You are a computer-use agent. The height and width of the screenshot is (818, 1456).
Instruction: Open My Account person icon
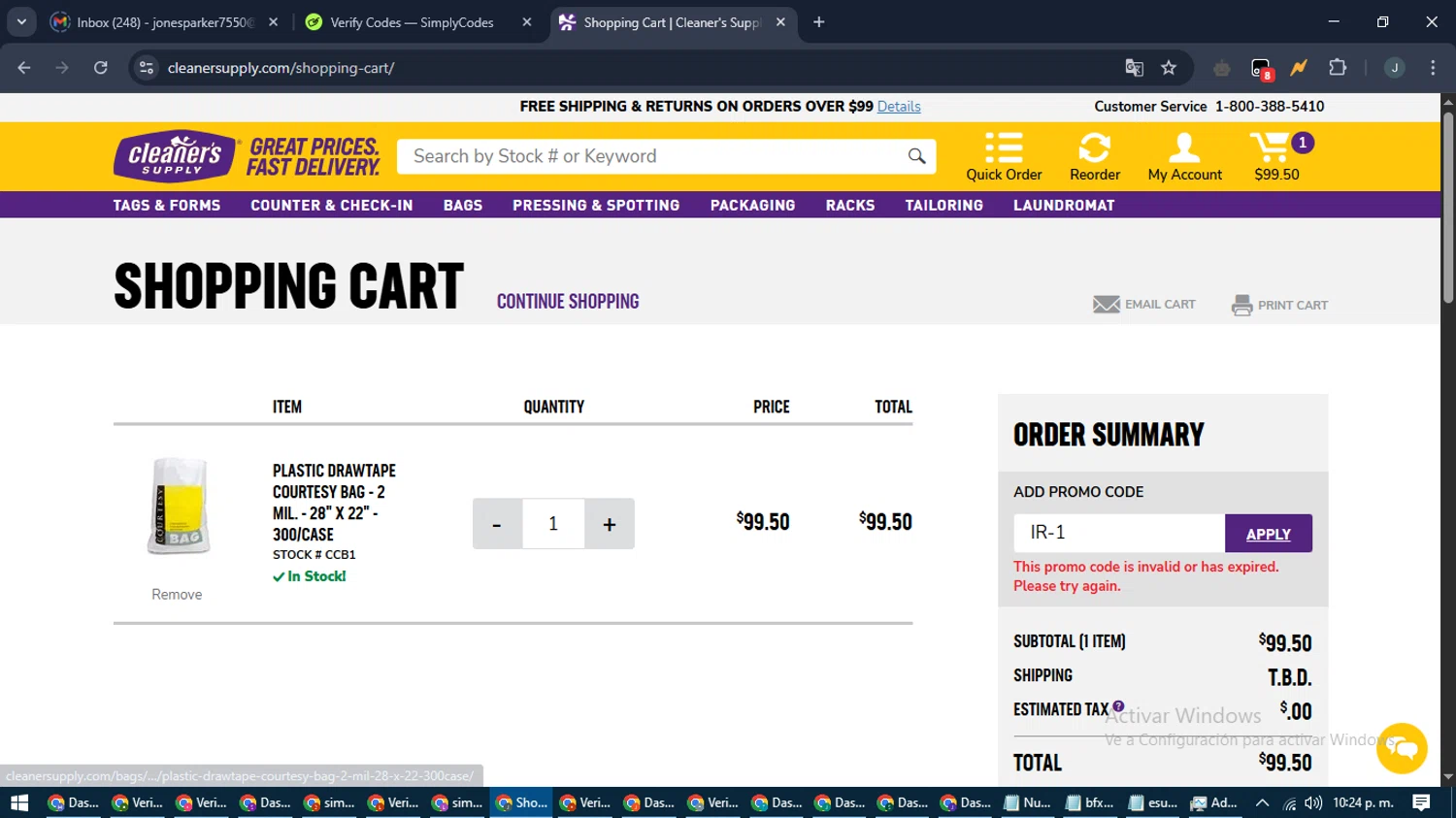[1184, 147]
